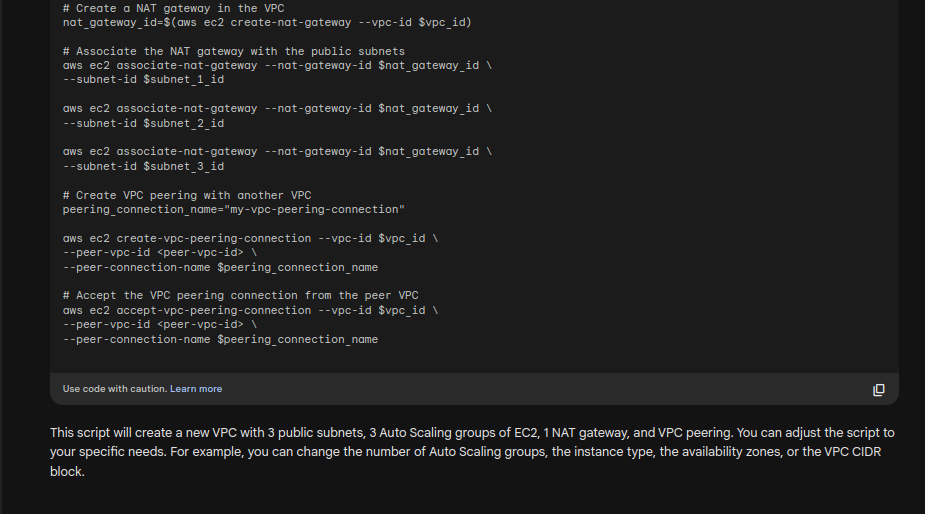The width and height of the screenshot is (925, 514).
Task: Click the '# Accept the VPC peering connection' comment
Action: point(241,296)
